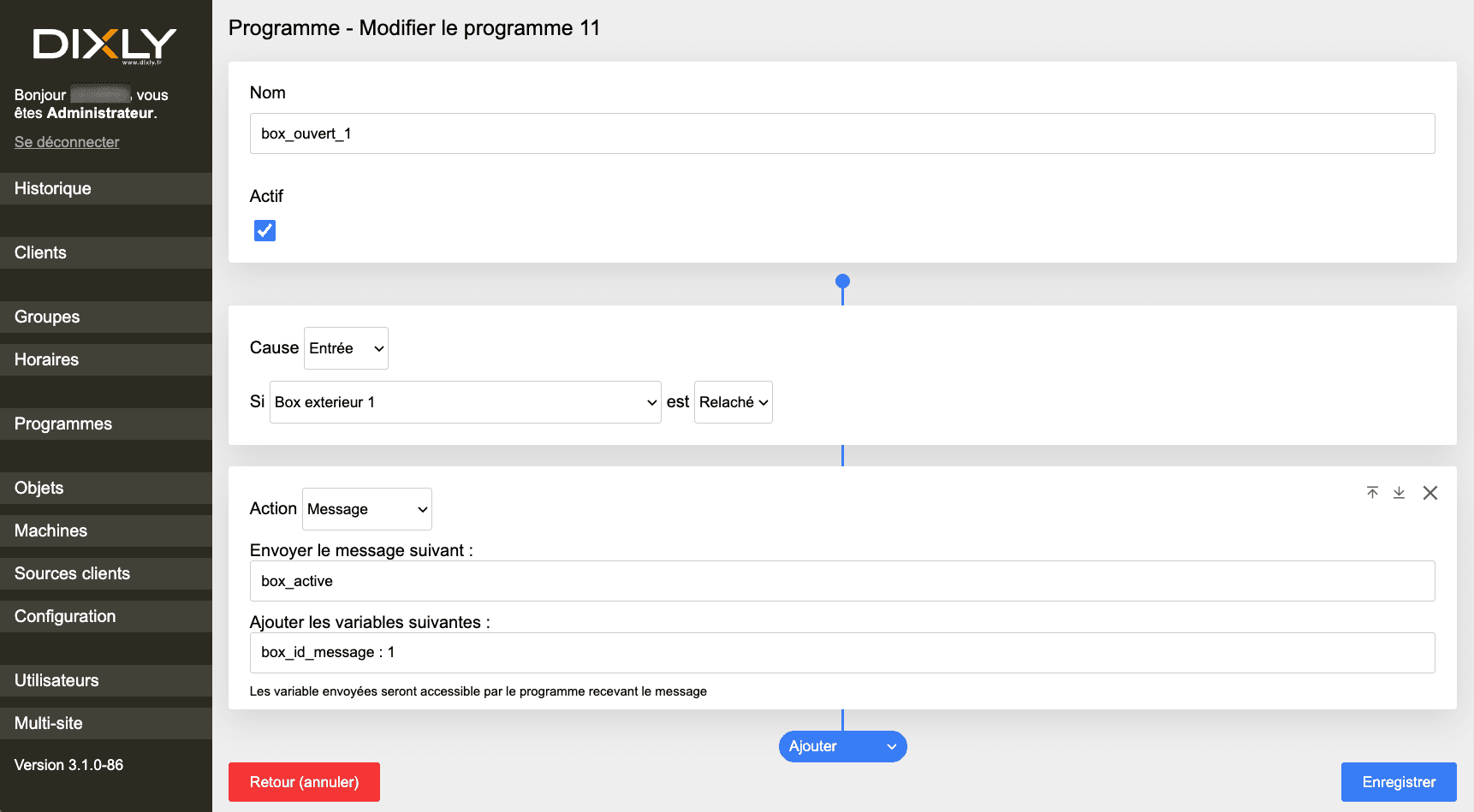Open the Configuration section

(64, 616)
